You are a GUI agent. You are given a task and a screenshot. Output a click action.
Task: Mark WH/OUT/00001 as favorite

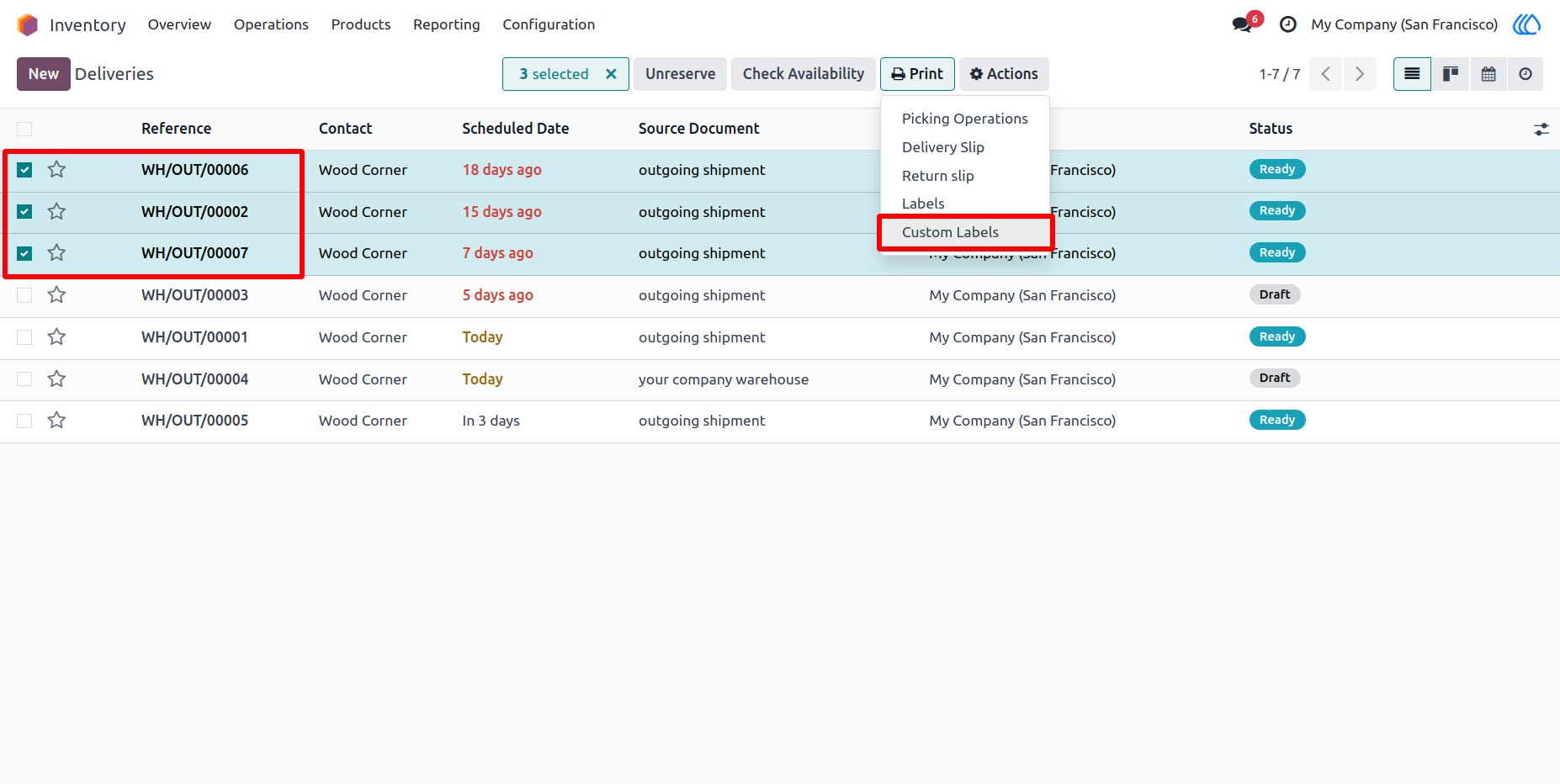56,337
